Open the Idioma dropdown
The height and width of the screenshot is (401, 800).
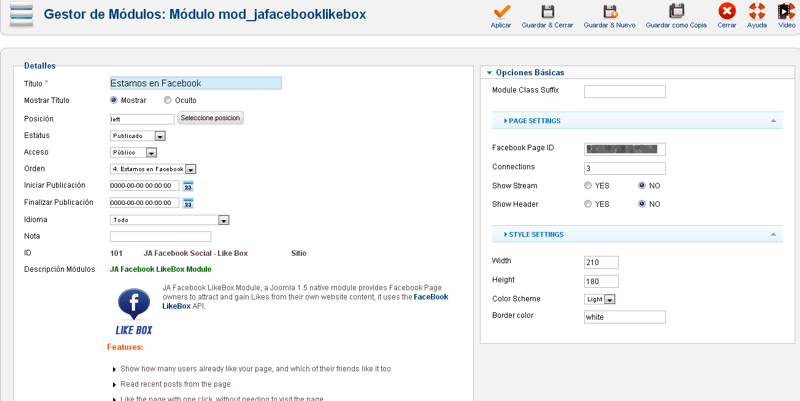169,220
